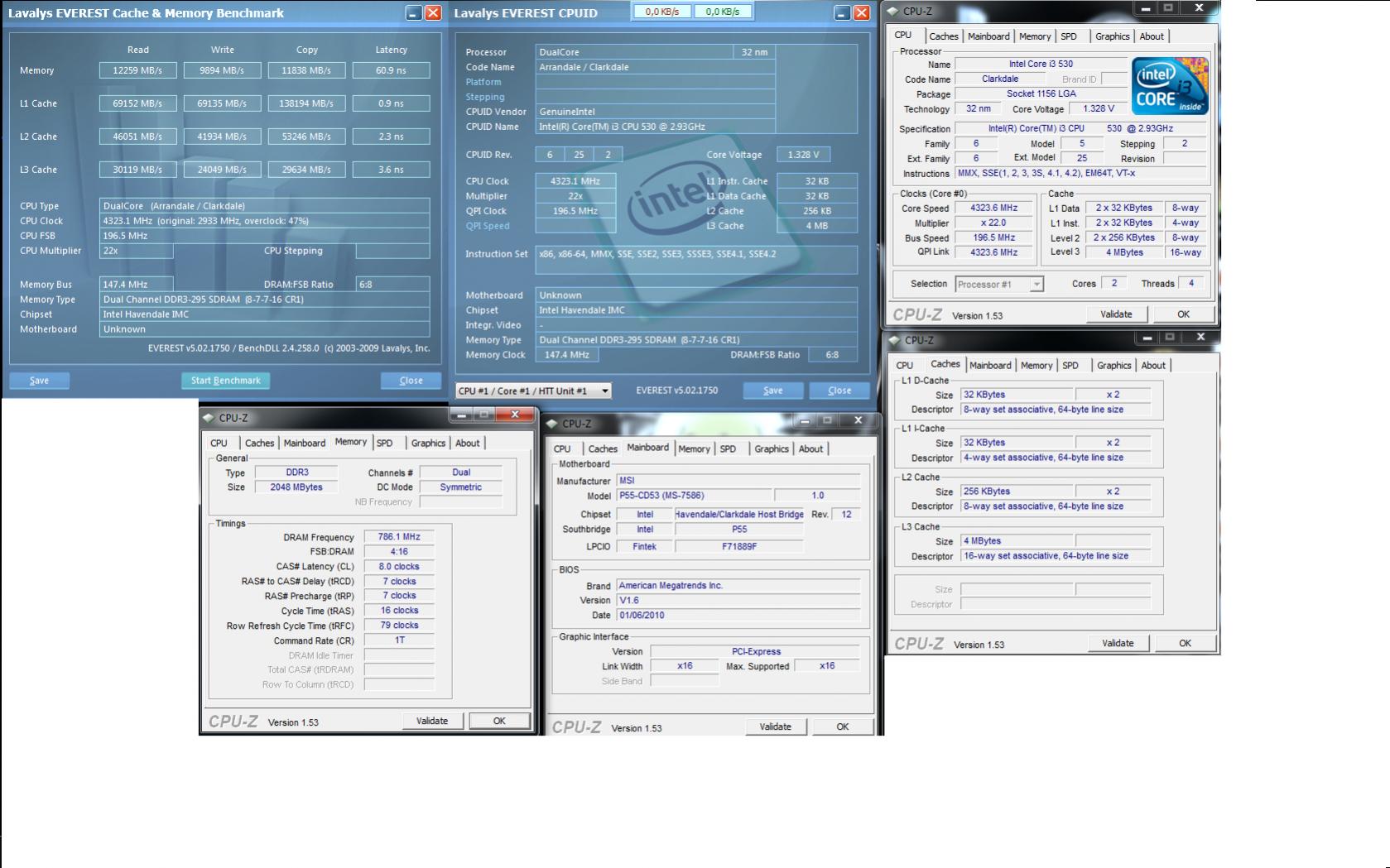Click the Package value Socket 1156 LGA

point(1041,94)
